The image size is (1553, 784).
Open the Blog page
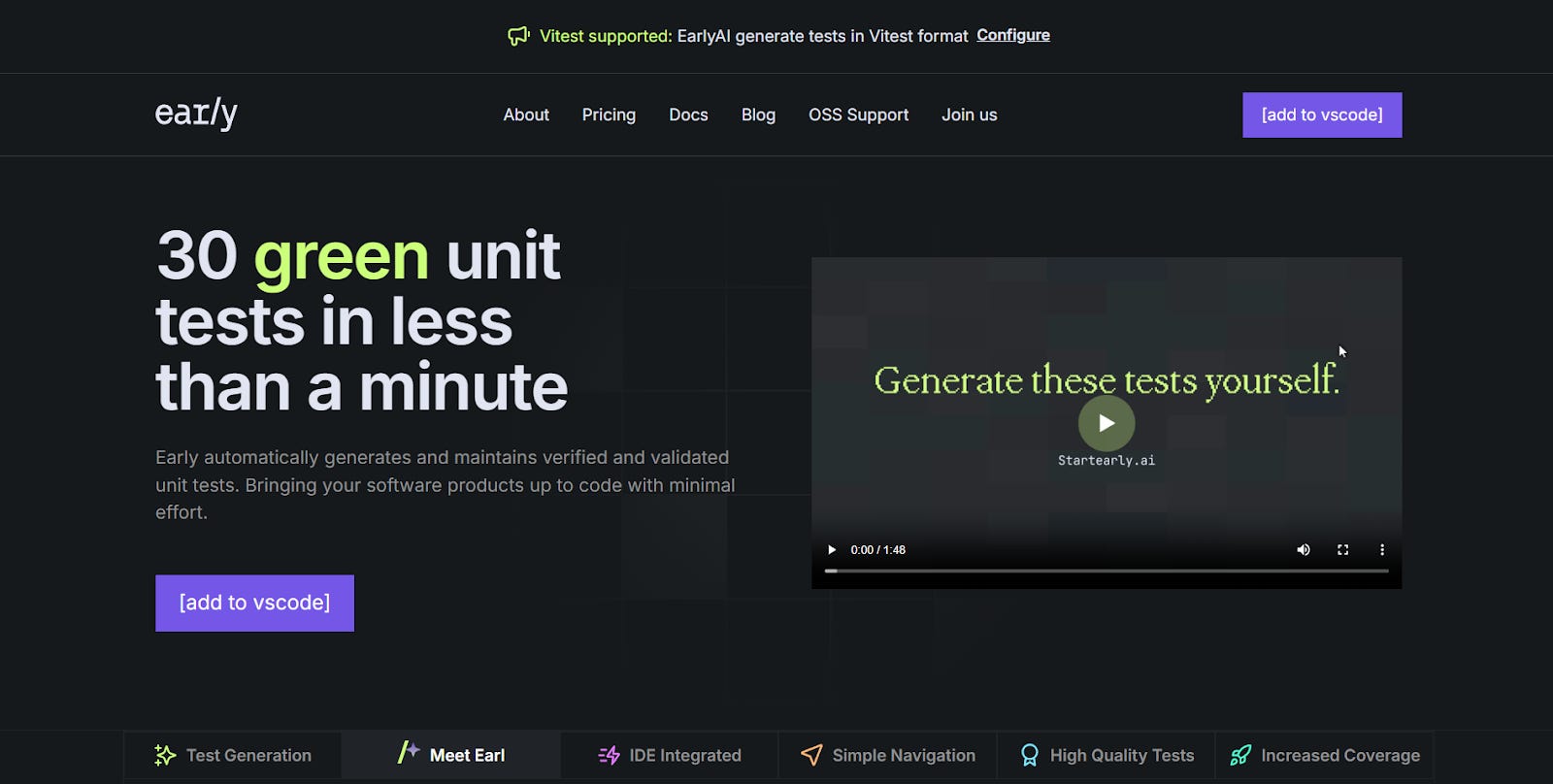758,114
